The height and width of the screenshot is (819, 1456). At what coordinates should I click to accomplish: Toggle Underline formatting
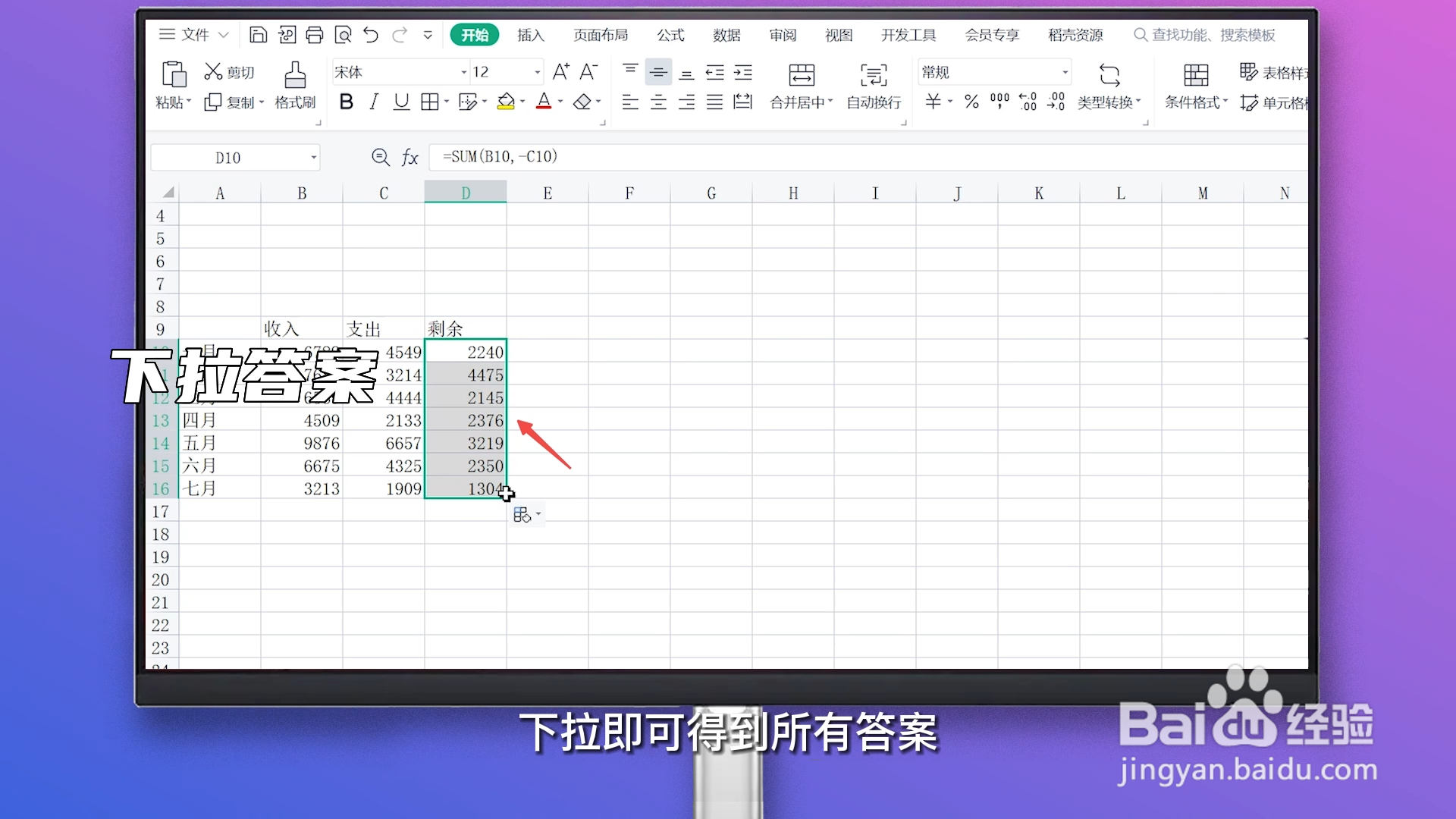tap(402, 102)
